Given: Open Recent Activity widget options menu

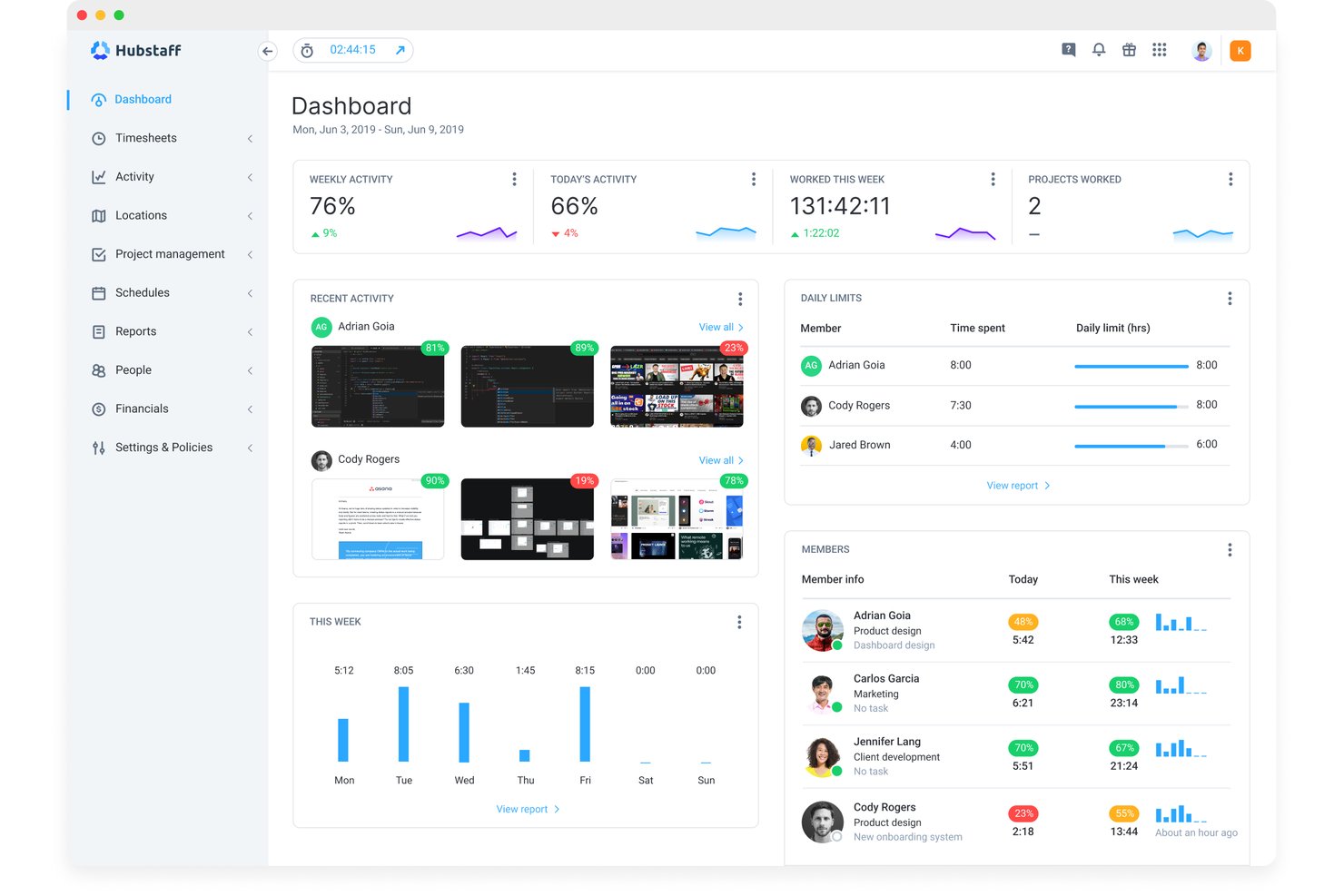Looking at the screenshot, I should coord(740,299).
